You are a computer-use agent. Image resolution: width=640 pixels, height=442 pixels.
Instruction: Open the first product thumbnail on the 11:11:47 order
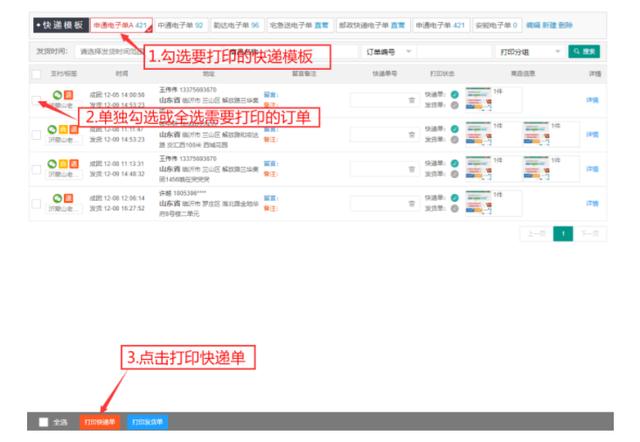click(478, 134)
